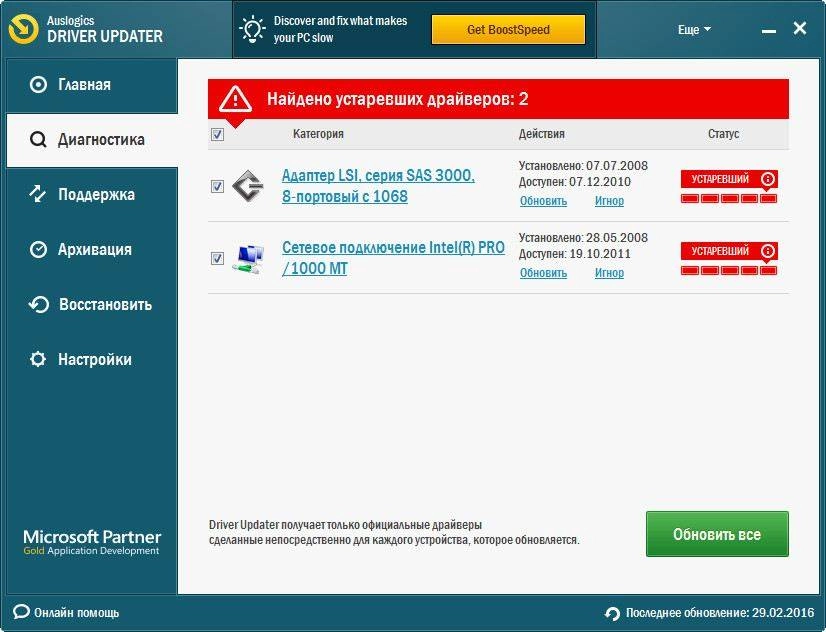The height and width of the screenshot is (632, 826).
Task: Open the Восстановить section
Action: pos(92,304)
